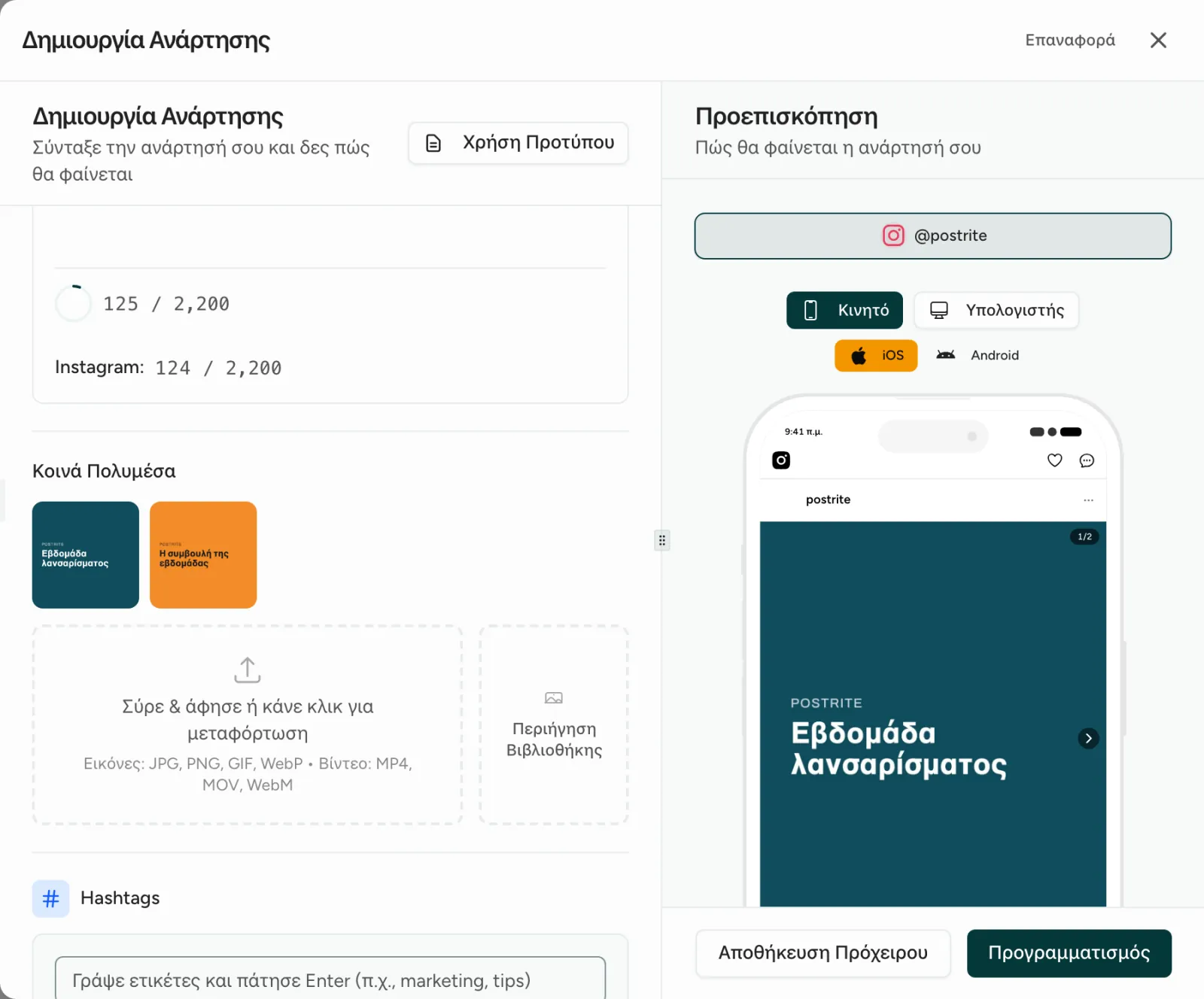Close the Δημιουργία Ανάρτησης dialog

[x=1158, y=40]
